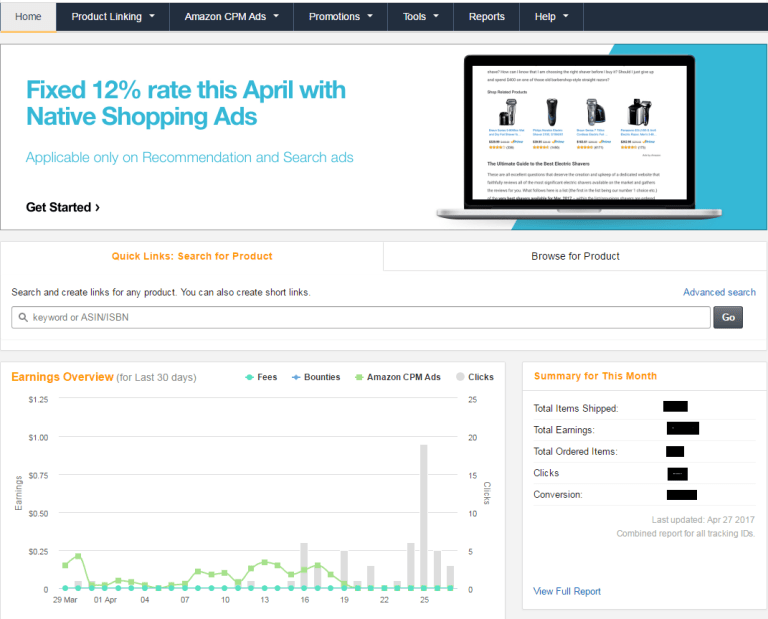This screenshot has height=619, width=768.
Task: Expand the Tools dropdown arrow
Action: 436,16
